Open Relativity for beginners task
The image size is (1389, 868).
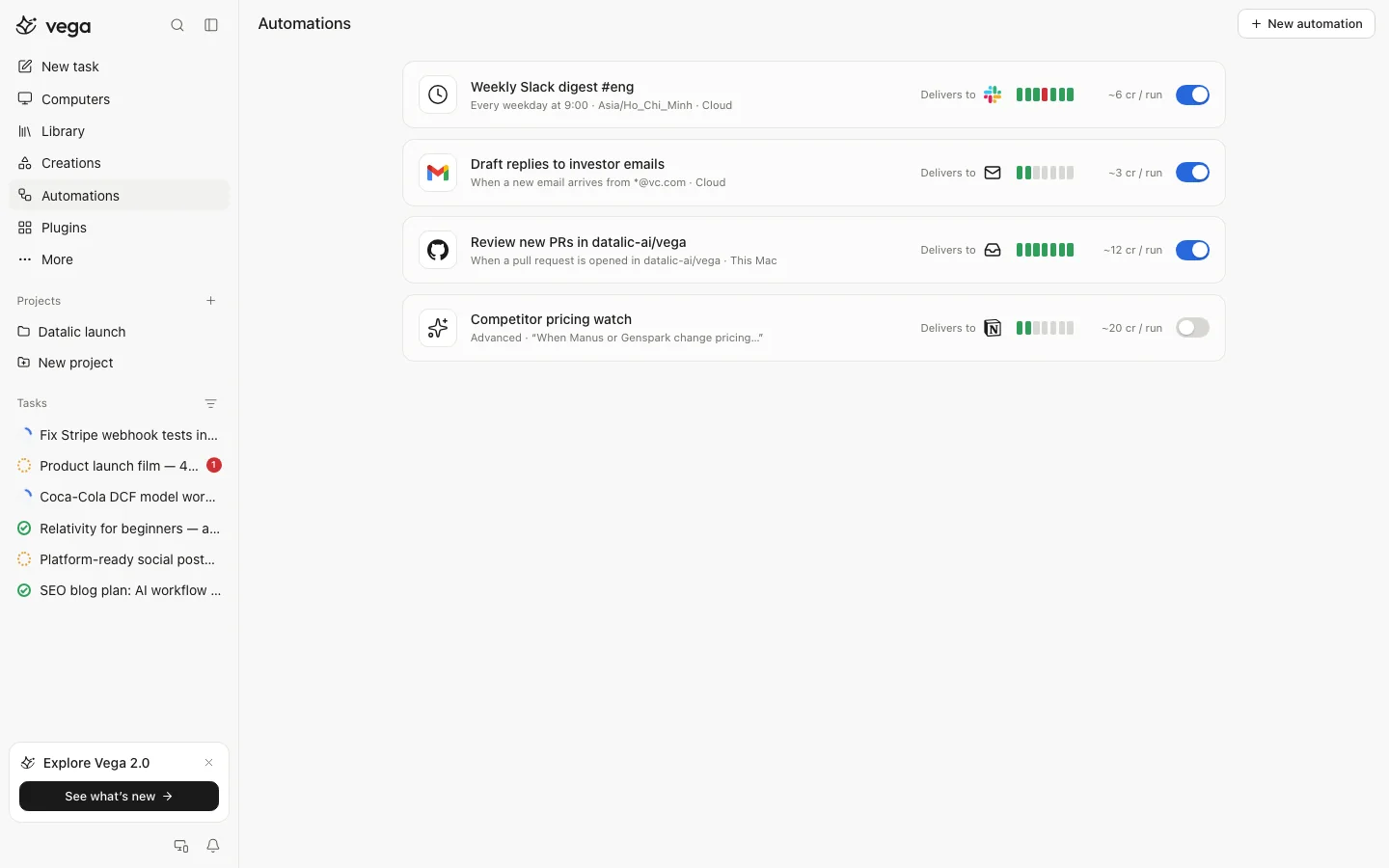(120, 529)
